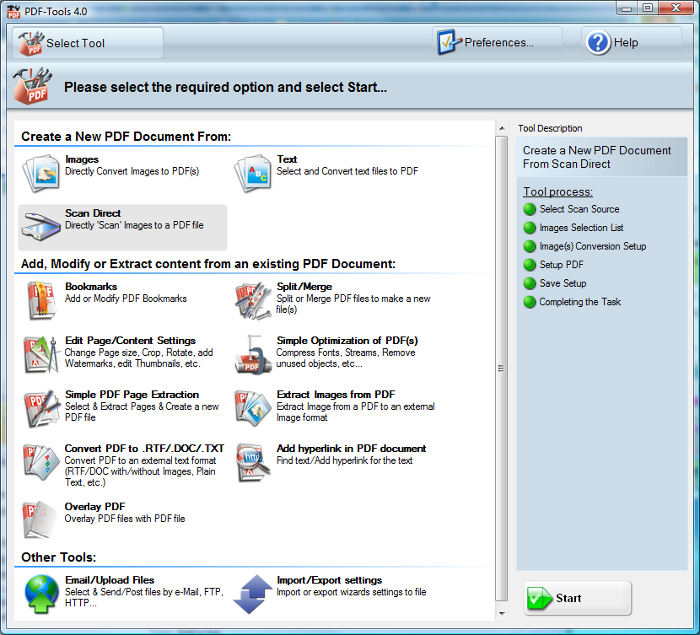
Task: Select Edit Page/Content Settings title
Action: click(x=130, y=341)
